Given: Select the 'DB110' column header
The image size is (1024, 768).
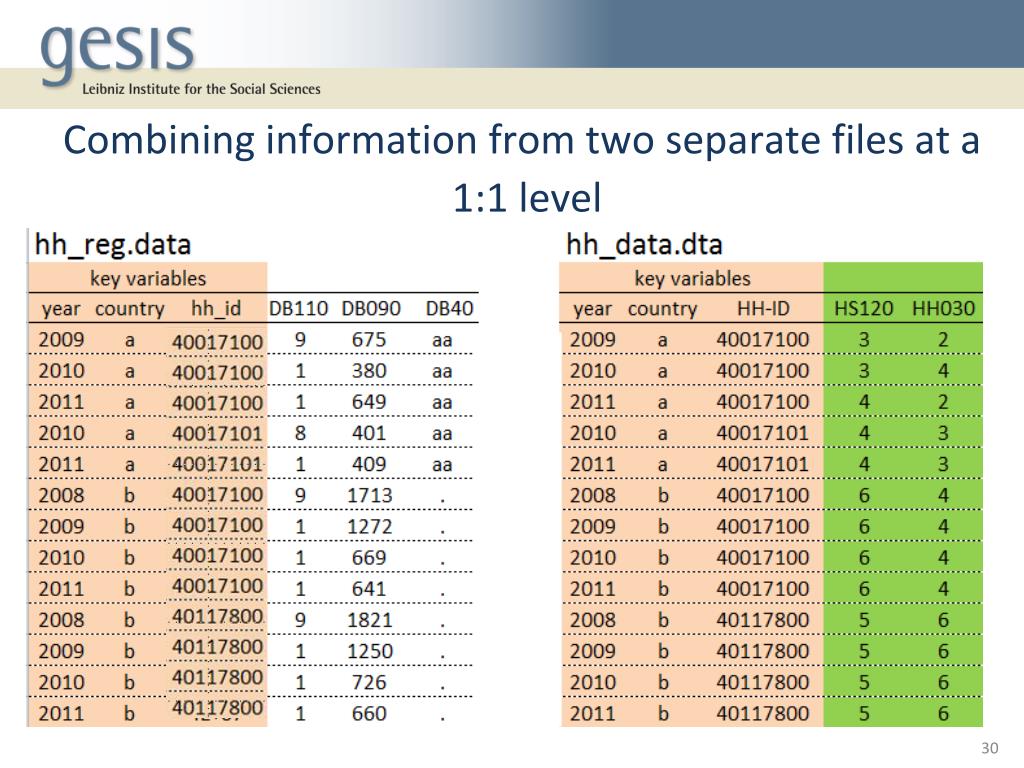Looking at the screenshot, I should pos(298,308).
